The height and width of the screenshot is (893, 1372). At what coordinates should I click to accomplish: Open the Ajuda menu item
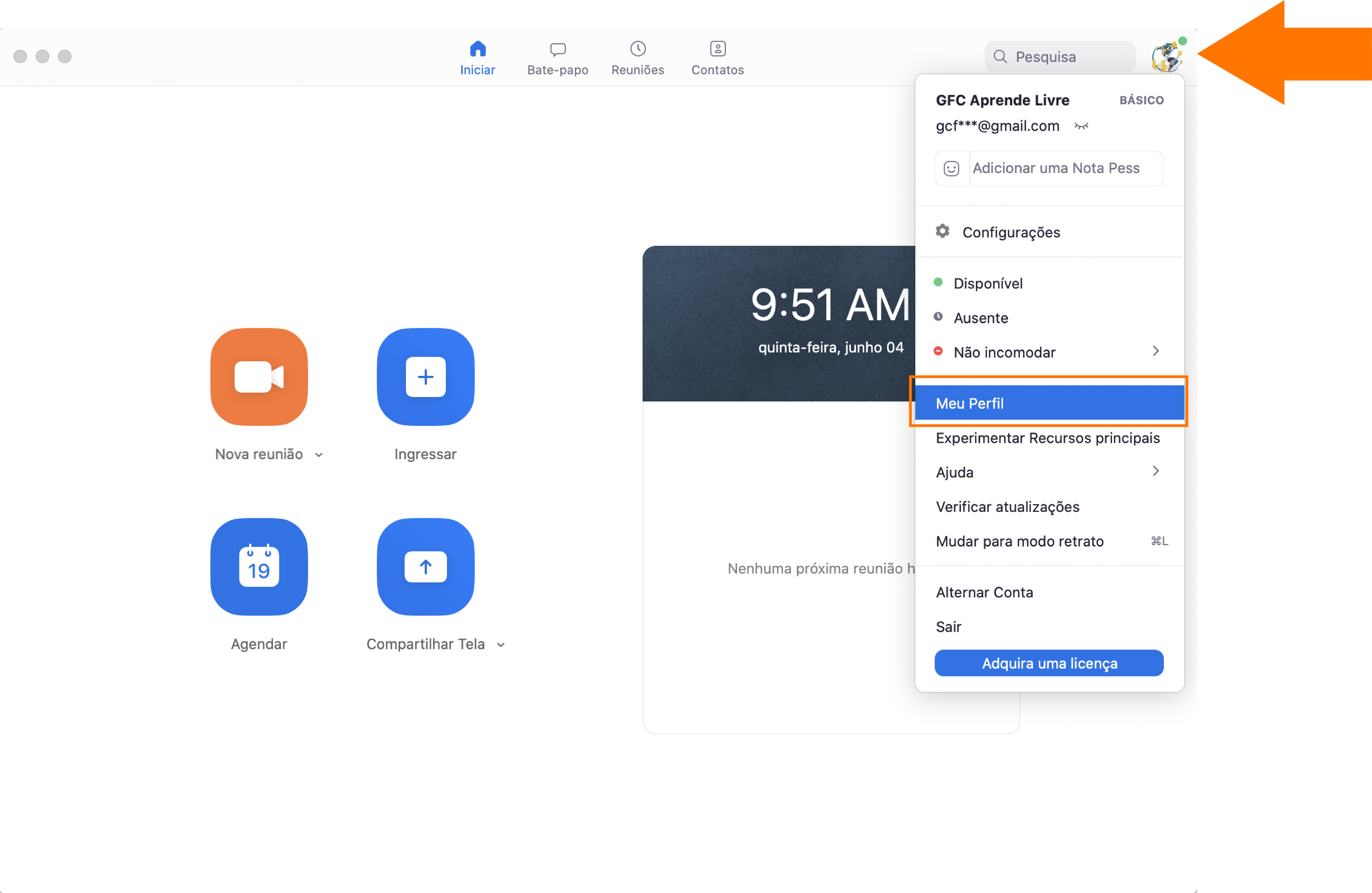(1049, 472)
